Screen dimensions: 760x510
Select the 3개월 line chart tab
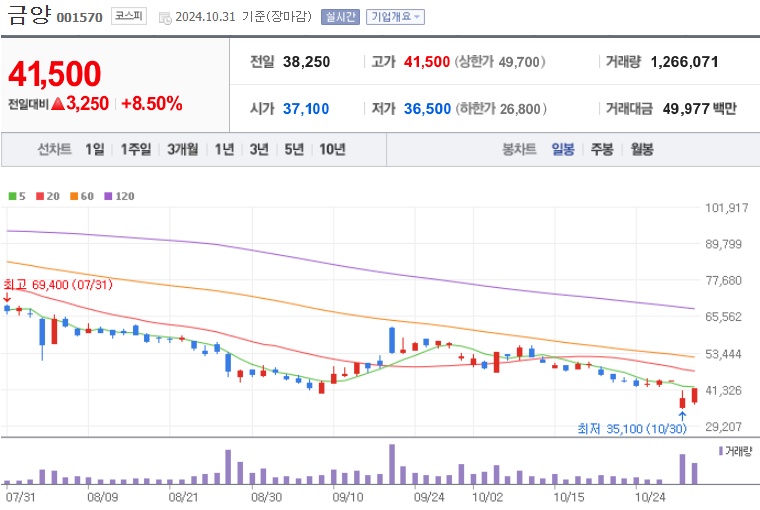tap(183, 149)
